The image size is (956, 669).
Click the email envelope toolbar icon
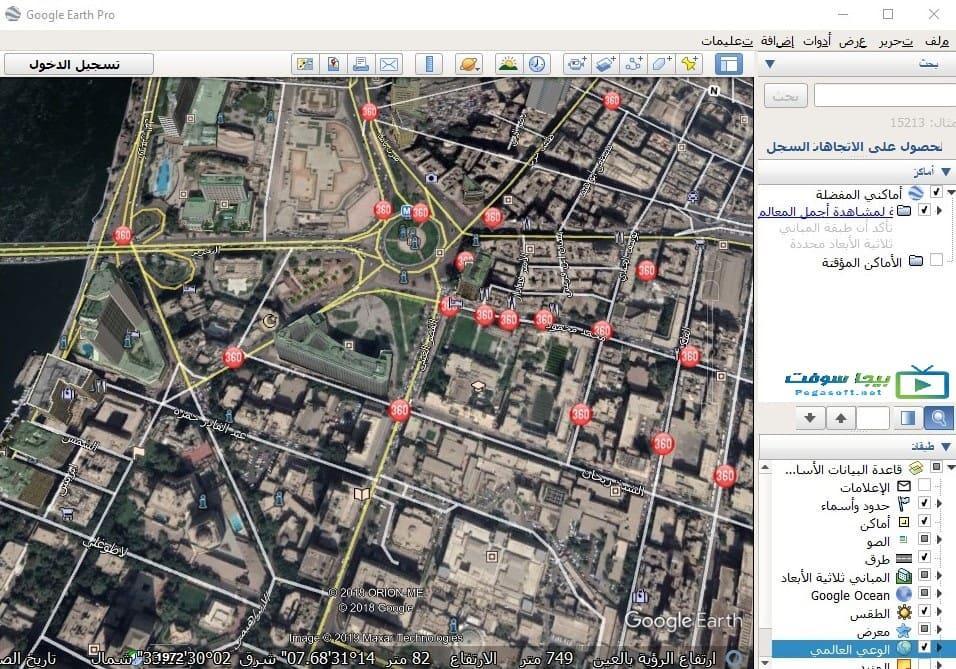coord(389,64)
